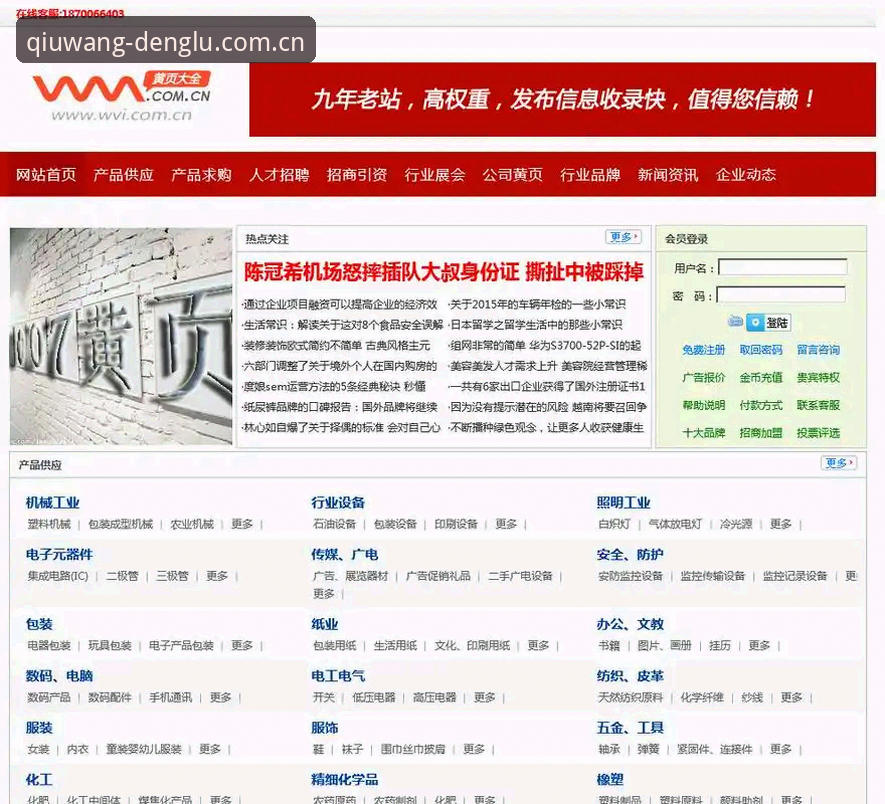Click the 塑料机械 subcategory

(49, 524)
